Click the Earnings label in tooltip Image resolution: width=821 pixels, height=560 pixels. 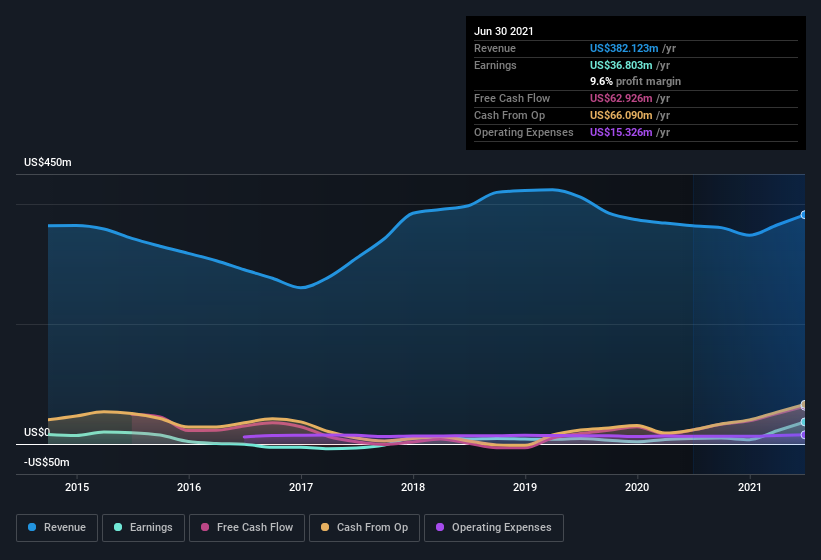tap(495, 65)
